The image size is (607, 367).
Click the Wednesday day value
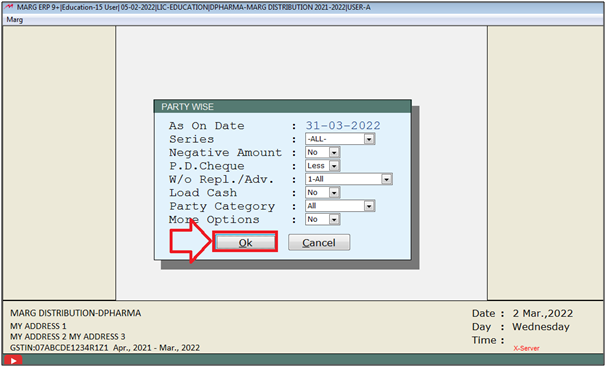click(x=541, y=327)
